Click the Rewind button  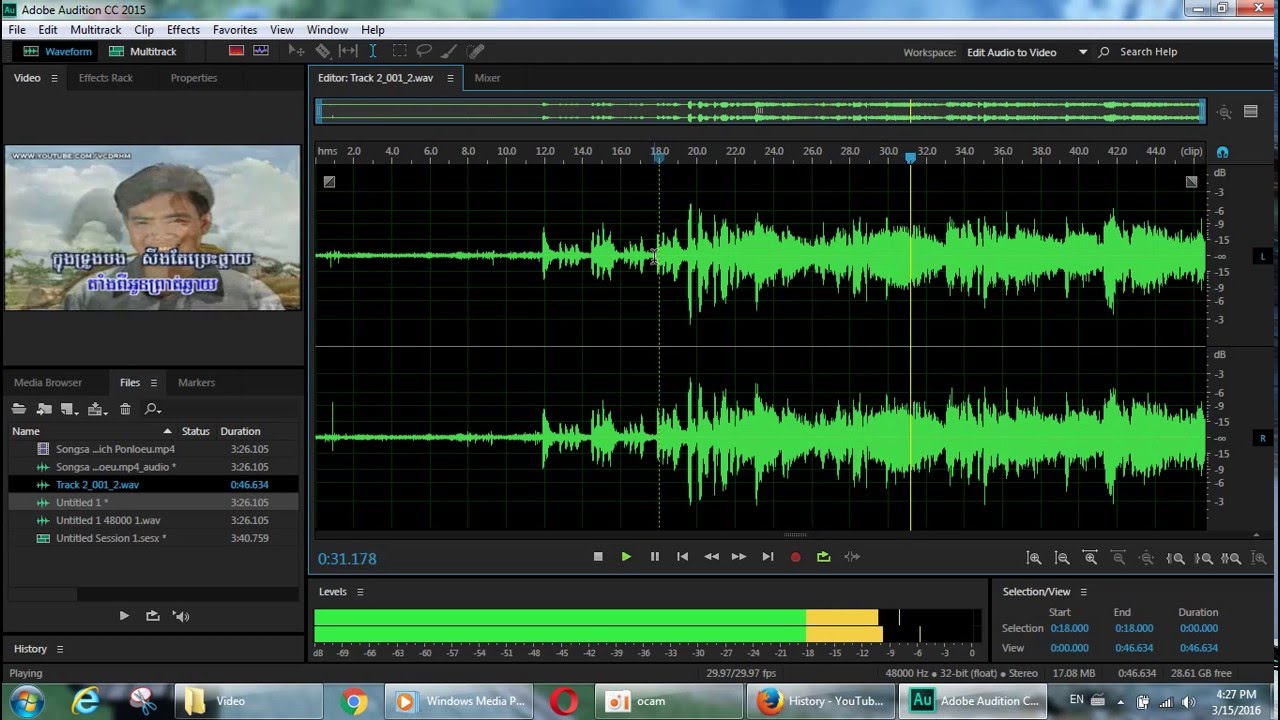[x=711, y=557]
